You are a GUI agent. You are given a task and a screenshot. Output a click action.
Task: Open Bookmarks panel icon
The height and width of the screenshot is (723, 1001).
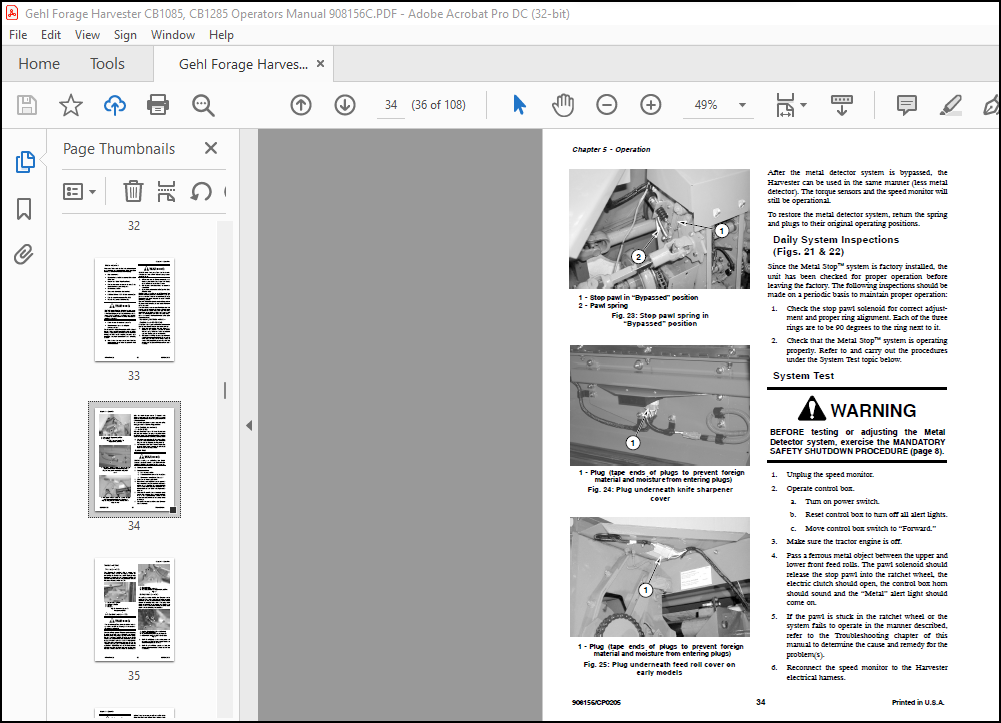(24, 209)
